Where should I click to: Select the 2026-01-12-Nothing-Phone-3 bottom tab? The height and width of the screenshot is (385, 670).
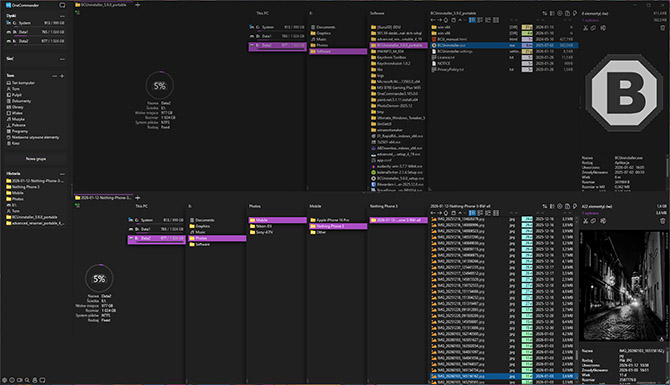click(x=103, y=198)
